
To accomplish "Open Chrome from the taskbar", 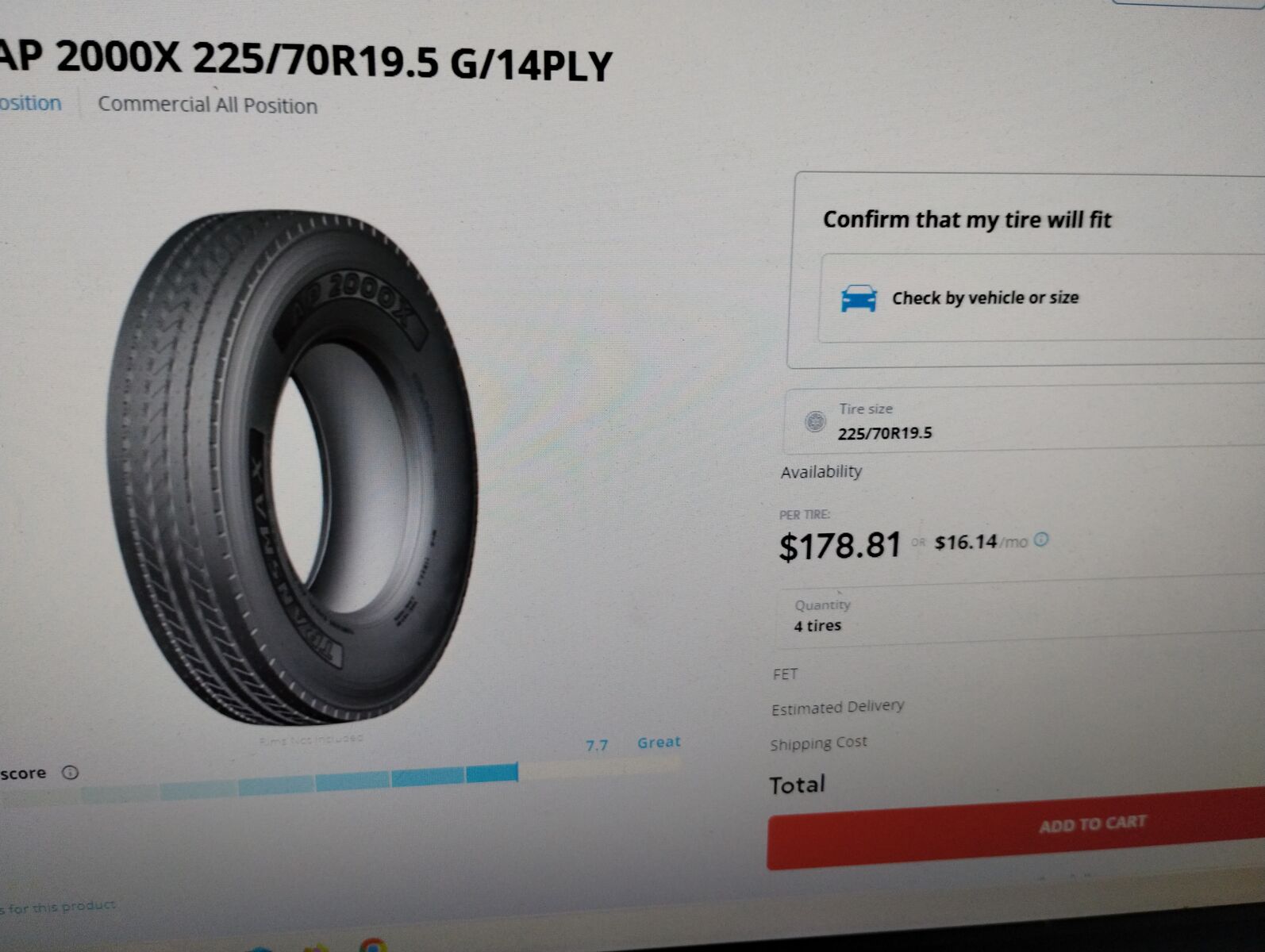I will tap(371, 945).
